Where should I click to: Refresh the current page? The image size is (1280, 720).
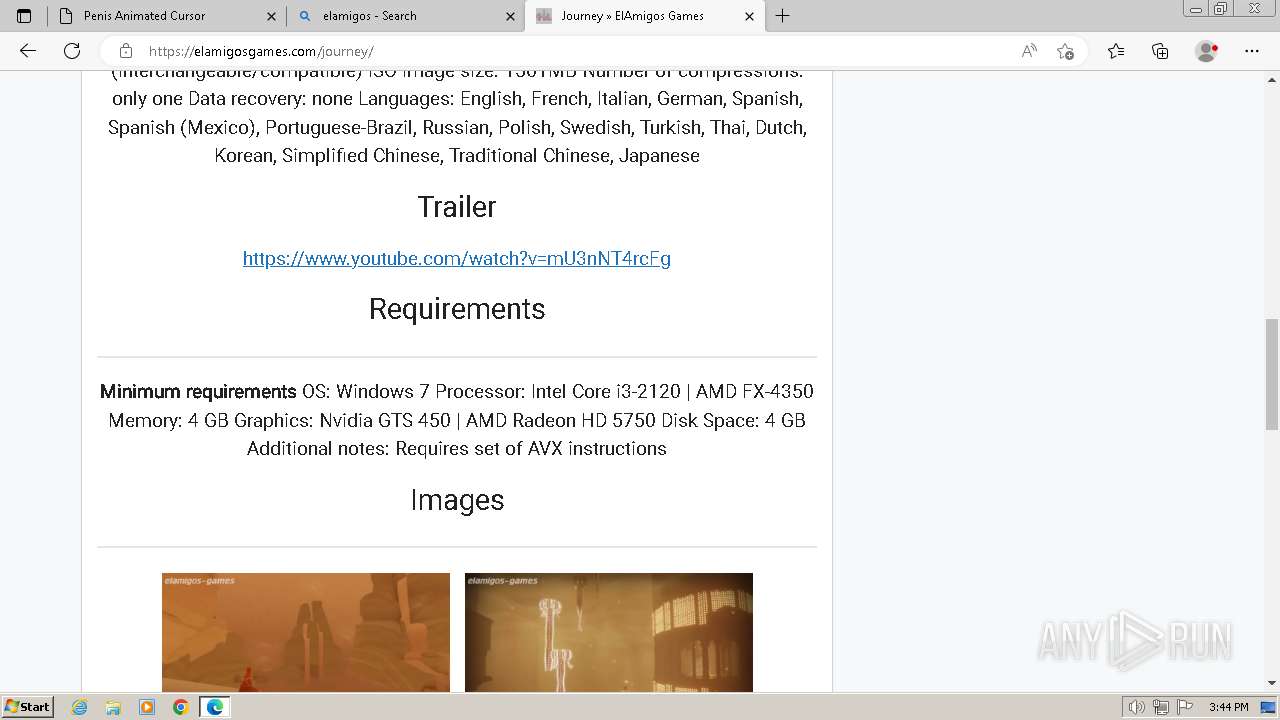(x=72, y=51)
